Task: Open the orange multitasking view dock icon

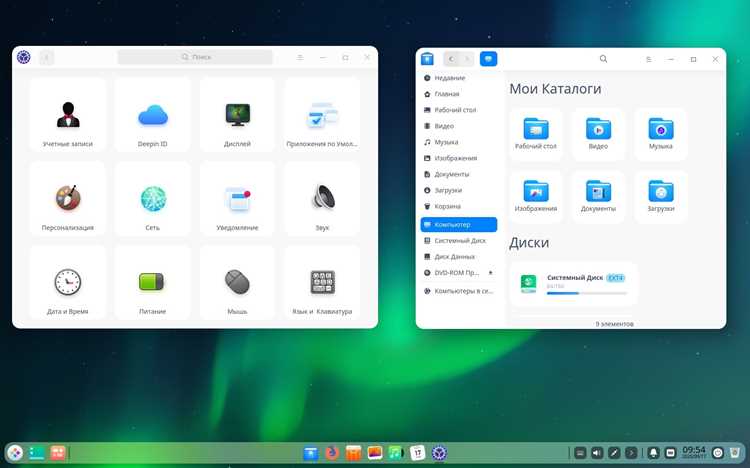Action: click(x=57, y=452)
